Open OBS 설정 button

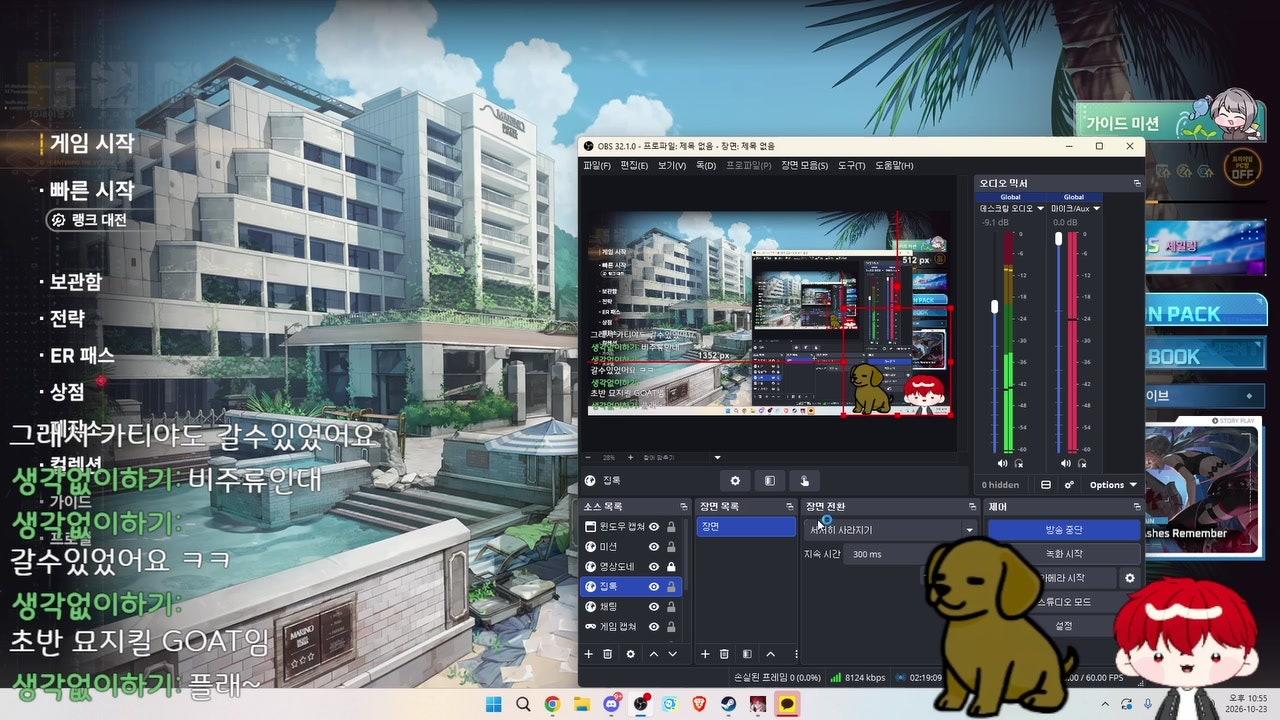pyautogui.click(x=1064, y=626)
